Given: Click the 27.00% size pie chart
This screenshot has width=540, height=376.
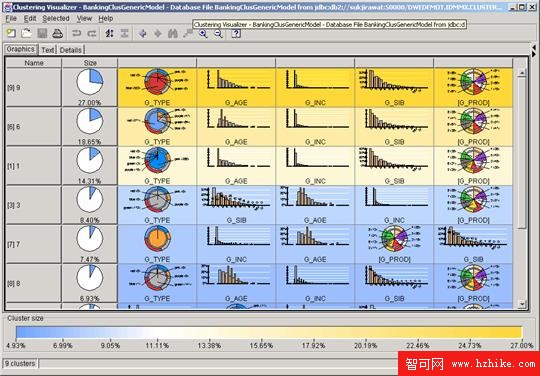Looking at the screenshot, I should pos(90,82).
